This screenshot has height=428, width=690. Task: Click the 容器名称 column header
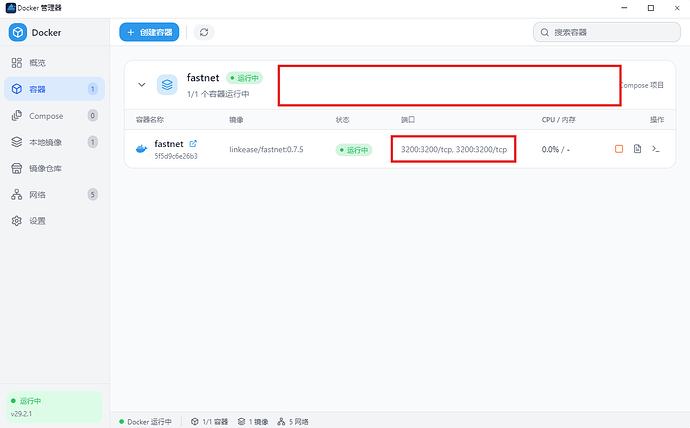pyautogui.click(x=150, y=120)
